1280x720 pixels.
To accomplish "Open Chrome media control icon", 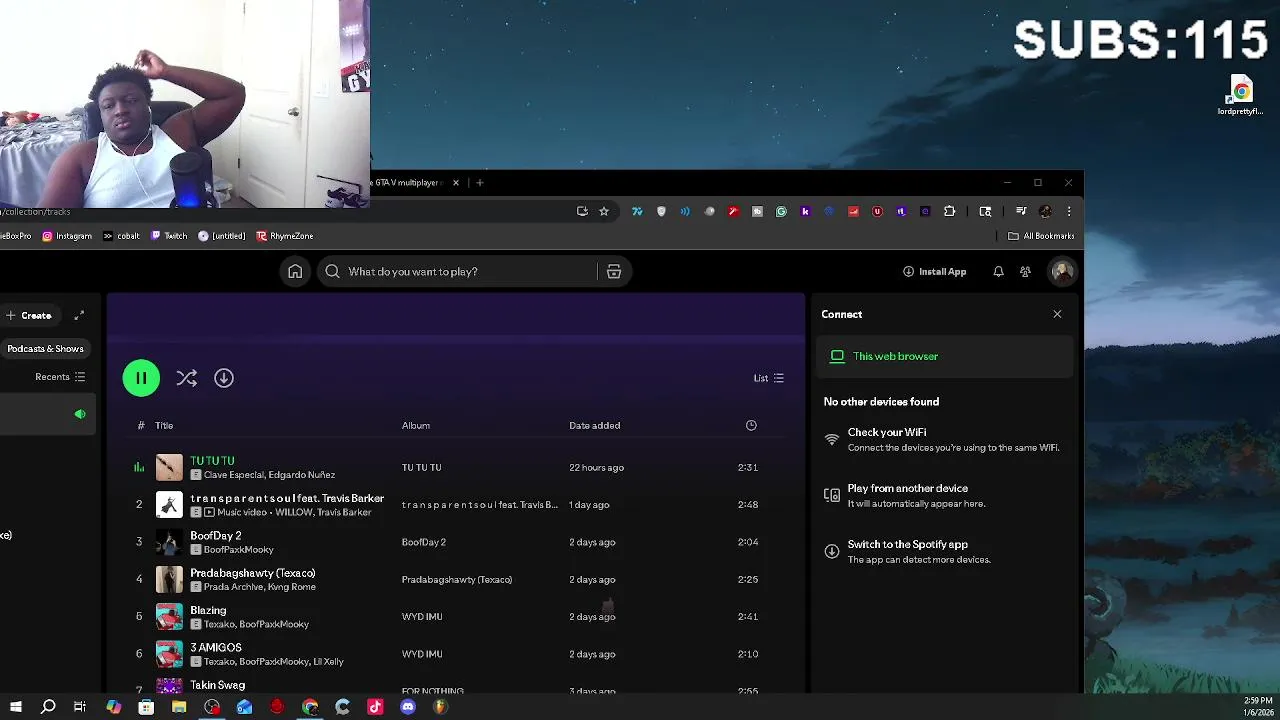I will click(x=1021, y=211).
